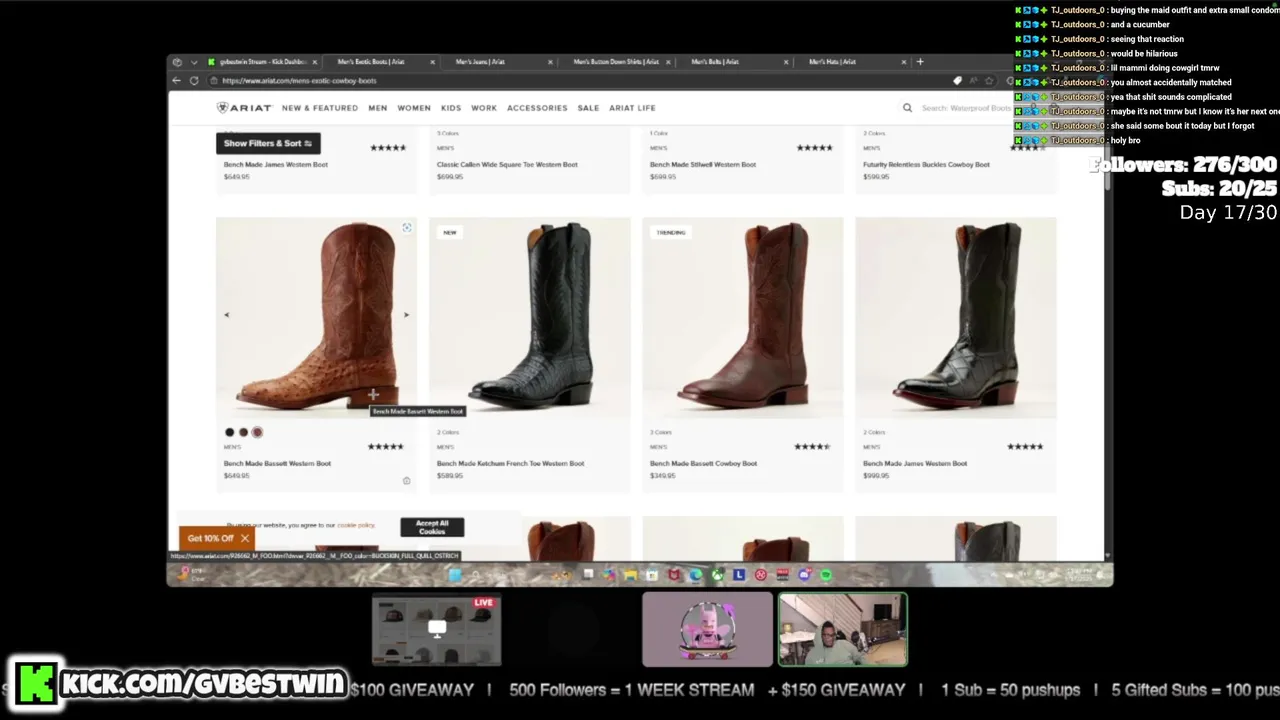Viewport: 1280px width, 720px height.
Task: Open the tab list dropdown in browser
Action: tap(193, 62)
